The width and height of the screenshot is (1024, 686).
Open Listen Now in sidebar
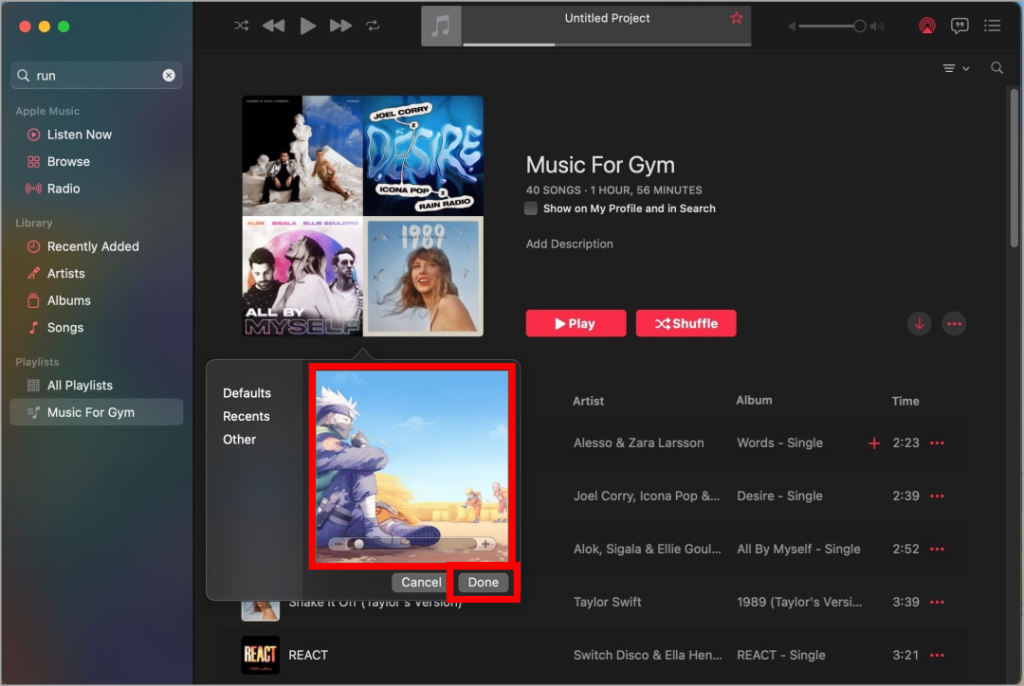pos(79,134)
